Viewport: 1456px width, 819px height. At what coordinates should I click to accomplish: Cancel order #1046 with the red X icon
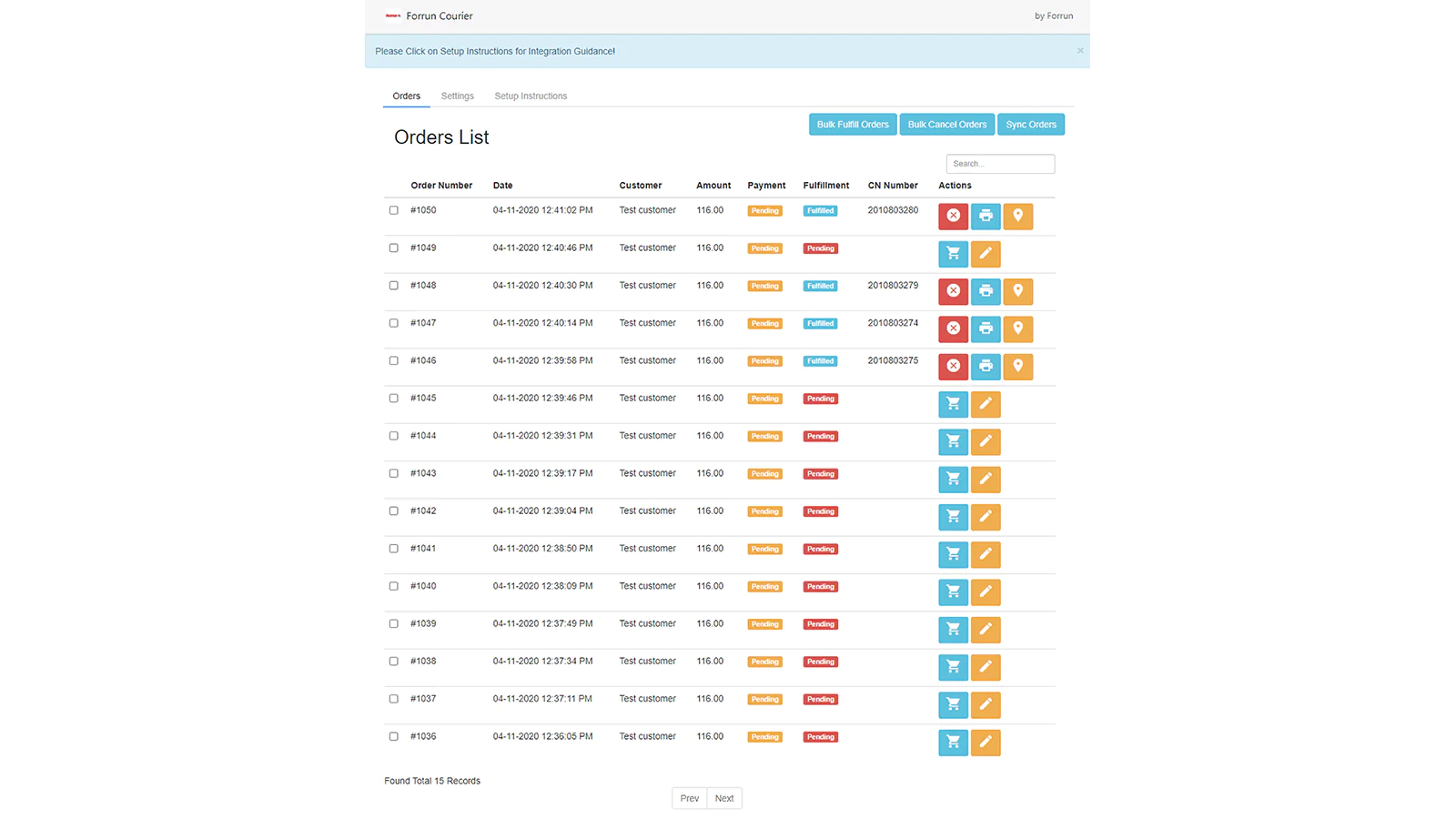point(953,366)
